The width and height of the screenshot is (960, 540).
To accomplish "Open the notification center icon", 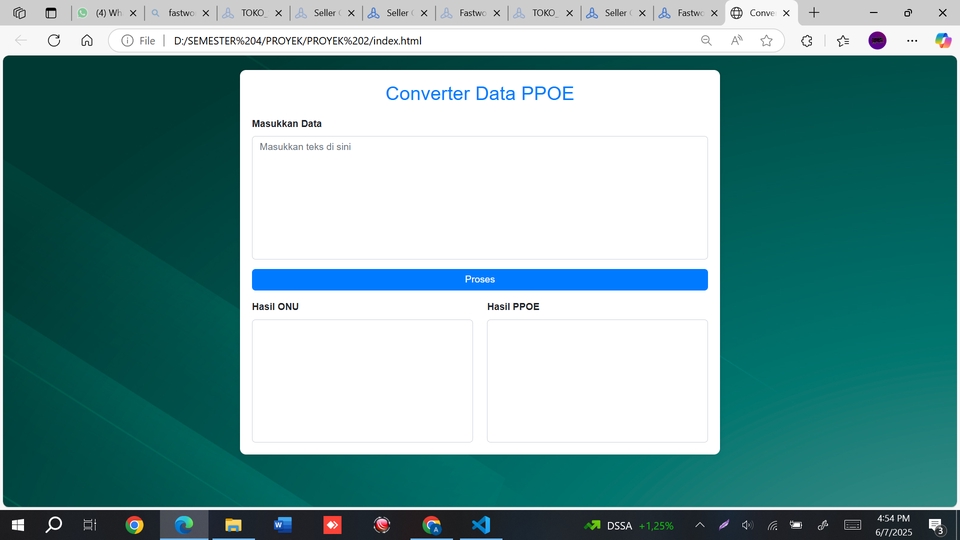I will (x=936, y=525).
